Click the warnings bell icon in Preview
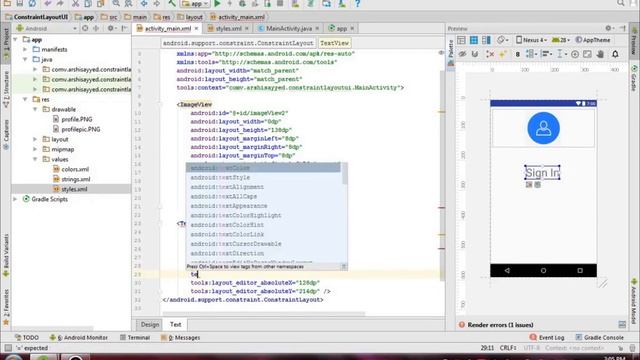640x360 pixels. tap(615, 54)
